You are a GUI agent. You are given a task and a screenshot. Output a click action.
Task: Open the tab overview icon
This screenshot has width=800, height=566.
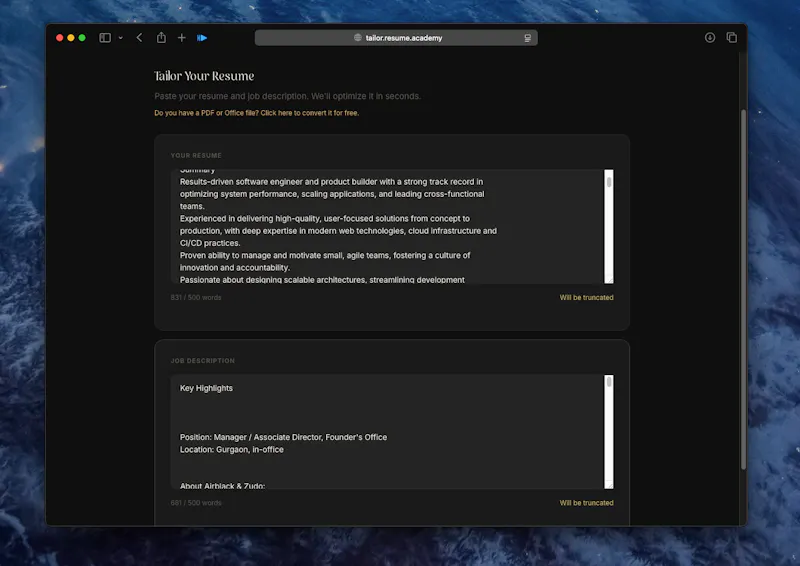pos(732,38)
